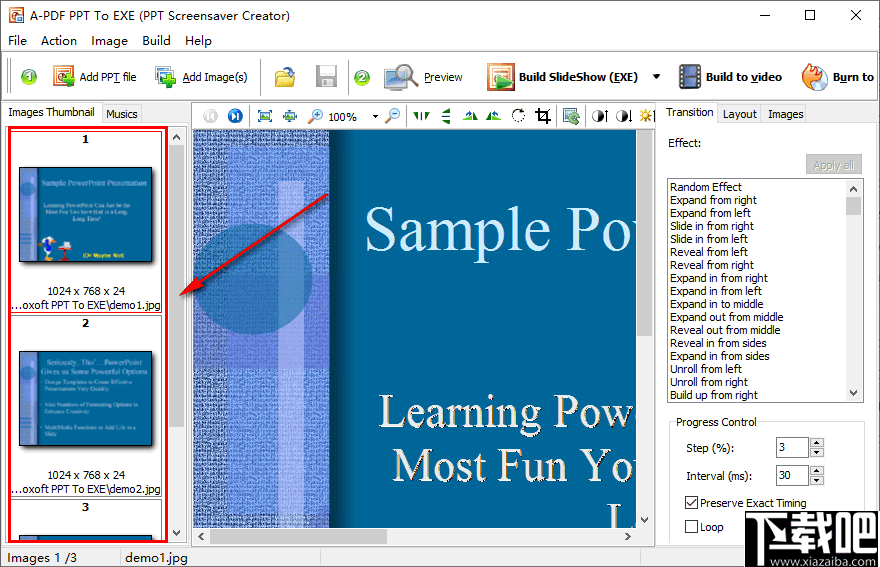Click the save floppy disk icon
880x567 pixels.
[x=326, y=76]
